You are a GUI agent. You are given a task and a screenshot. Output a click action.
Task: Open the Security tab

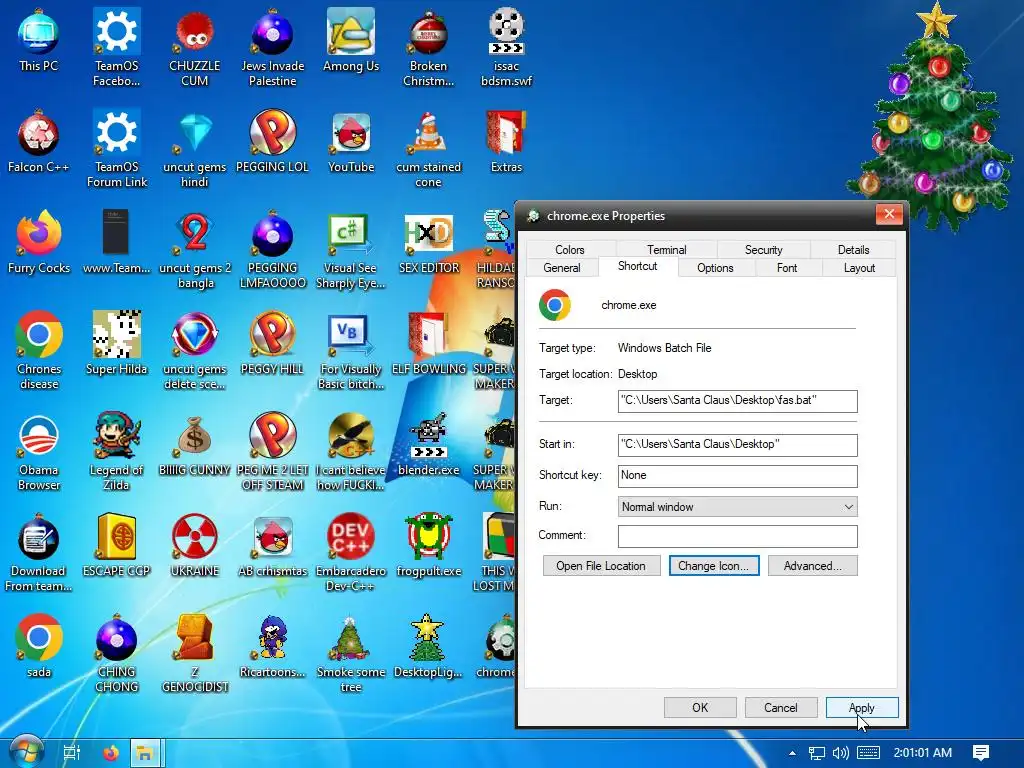coord(763,249)
